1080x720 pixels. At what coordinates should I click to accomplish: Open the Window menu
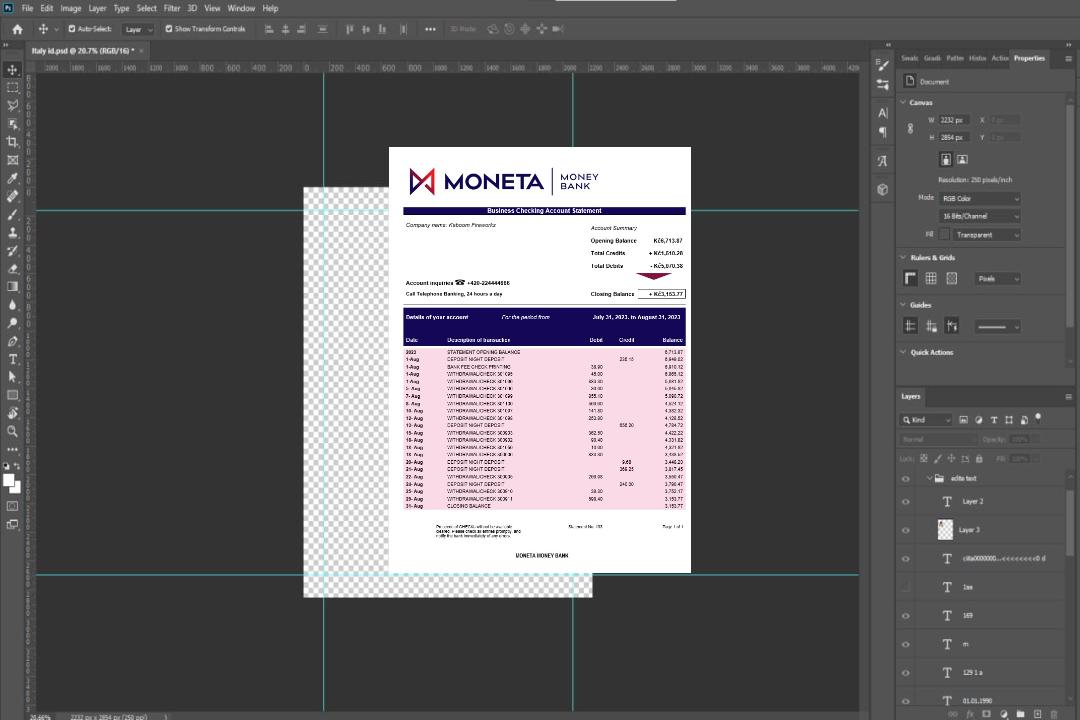pos(241,8)
